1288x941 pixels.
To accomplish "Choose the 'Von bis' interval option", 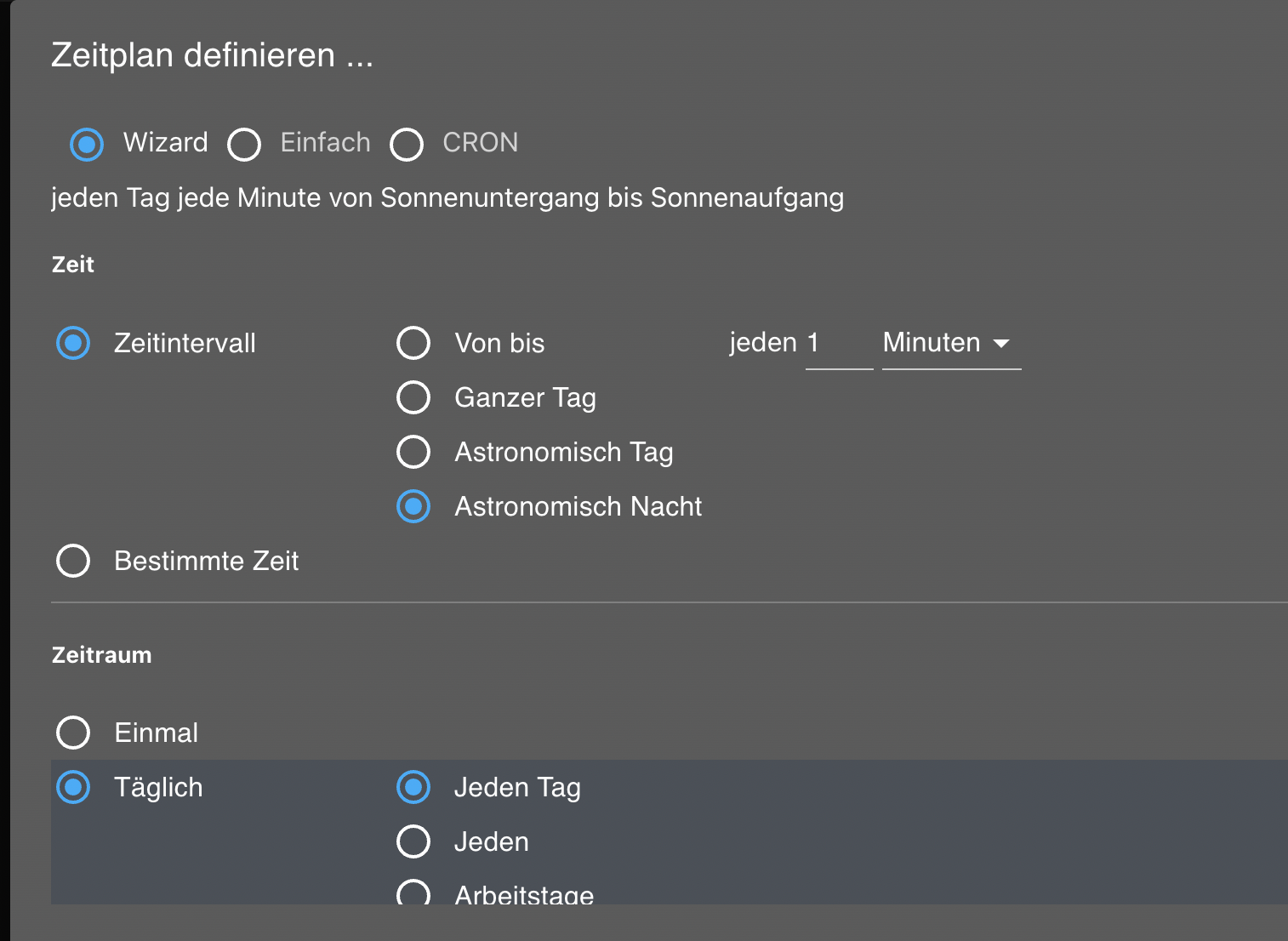I will pos(413,343).
